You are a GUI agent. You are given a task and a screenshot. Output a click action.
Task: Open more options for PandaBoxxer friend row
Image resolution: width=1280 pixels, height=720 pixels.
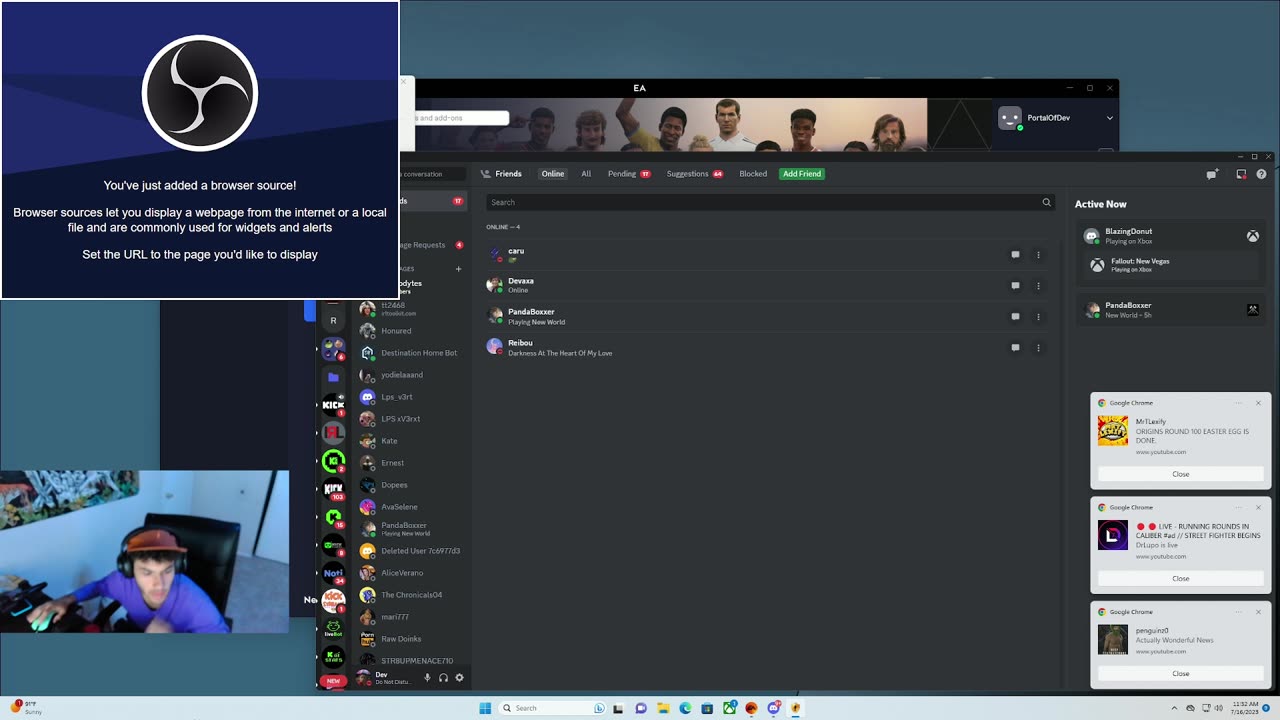click(1038, 317)
